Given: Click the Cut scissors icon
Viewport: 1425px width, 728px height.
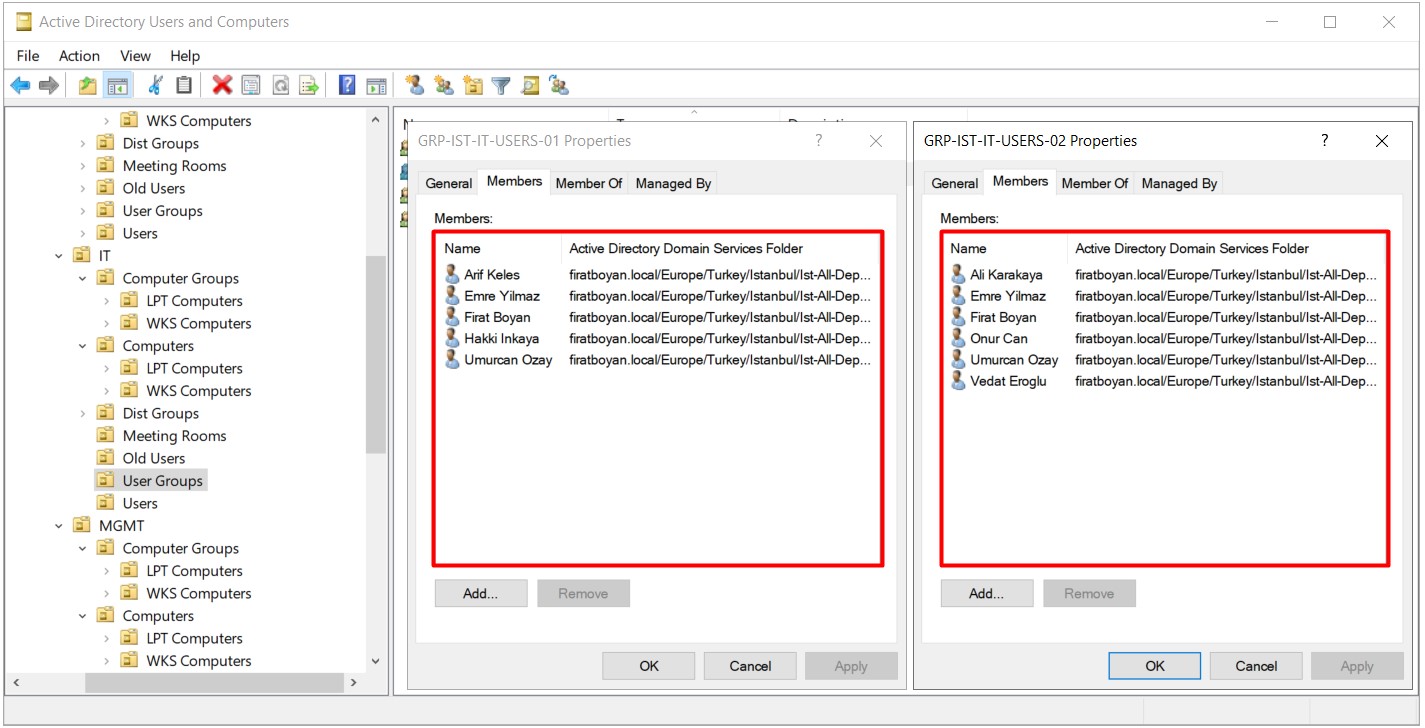Looking at the screenshot, I should [155, 86].
